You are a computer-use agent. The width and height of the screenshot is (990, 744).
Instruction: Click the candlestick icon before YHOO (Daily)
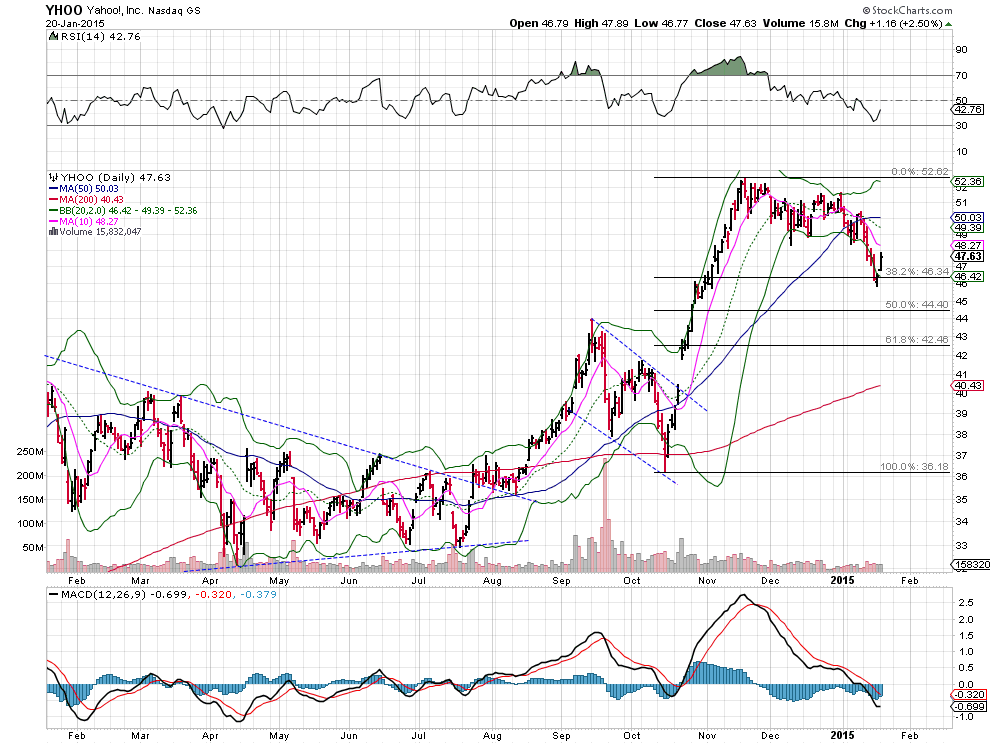[x=53, y=177]
